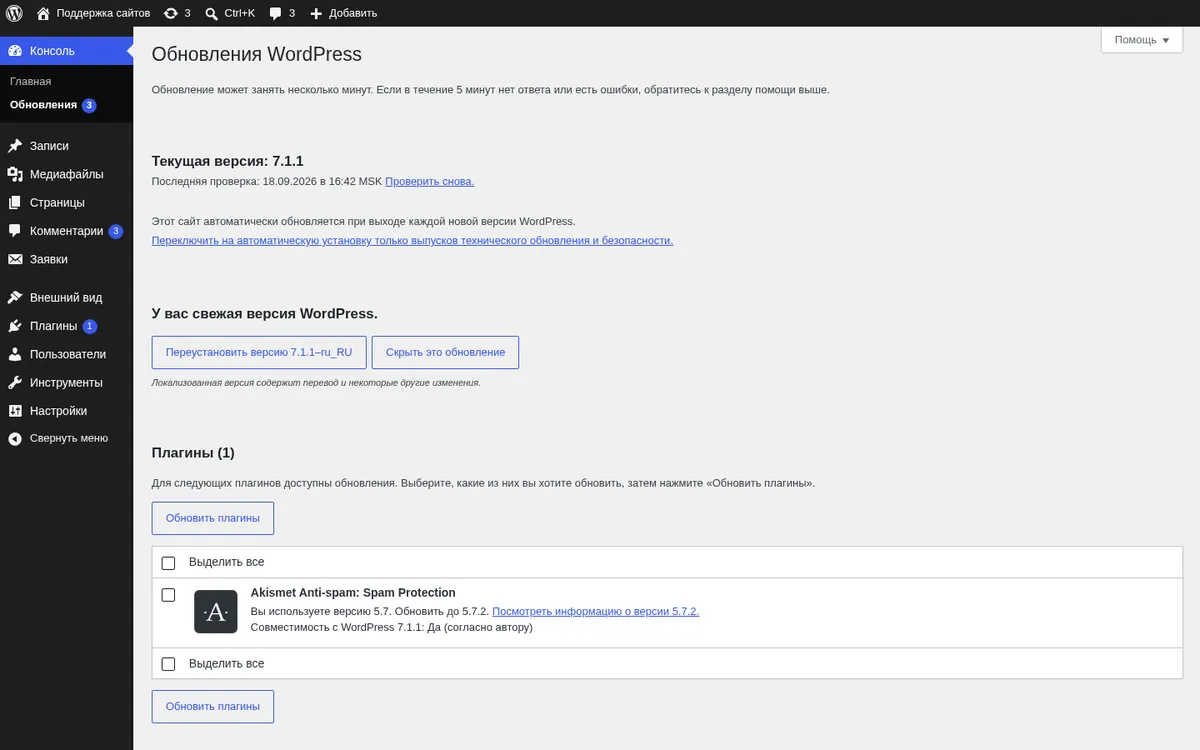Click Свернуть меню text
This screenshot has height=750, width=1200.
(x=69, y=438)
